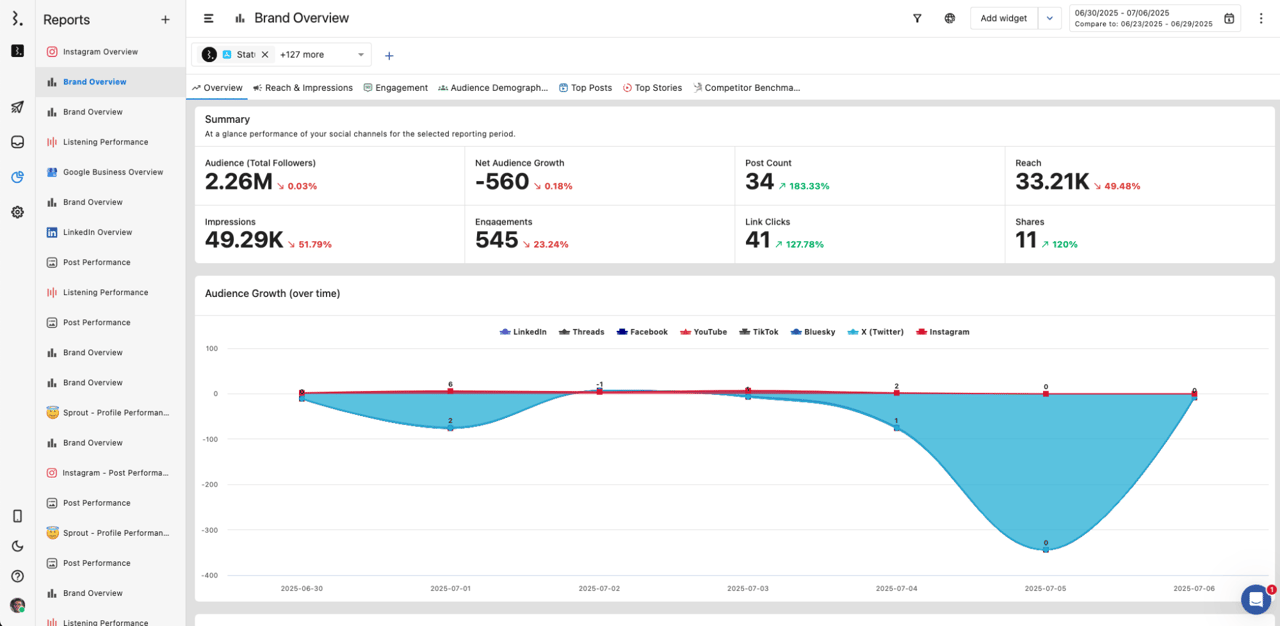Click the globe icon in header
This screenshot has height=626, width=1280.
pos(949,18)
